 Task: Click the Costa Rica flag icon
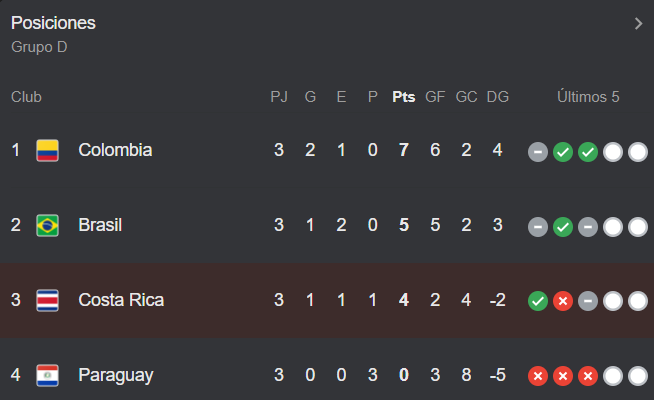(47, 300)
